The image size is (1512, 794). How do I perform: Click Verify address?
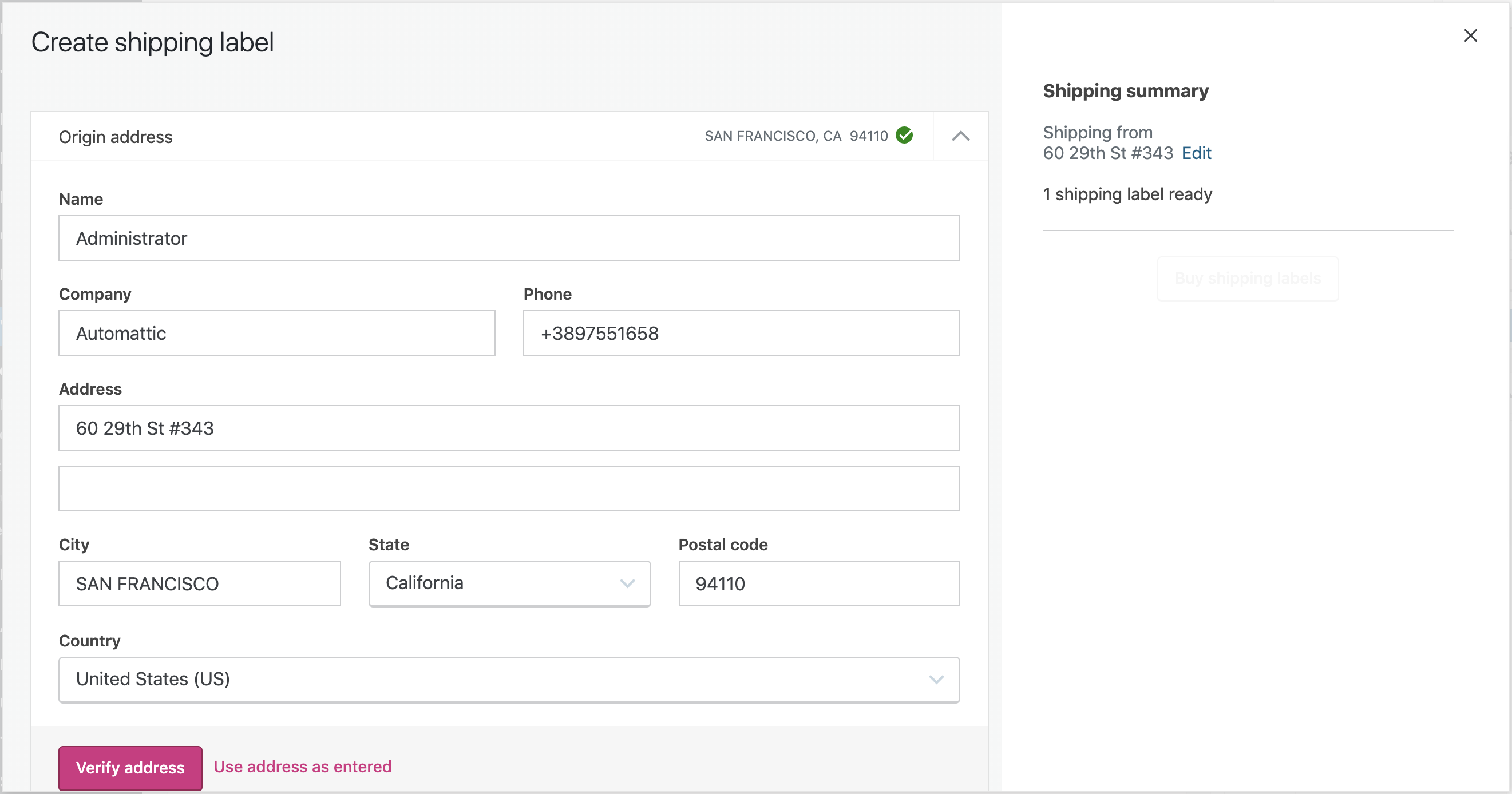(130, 767)
